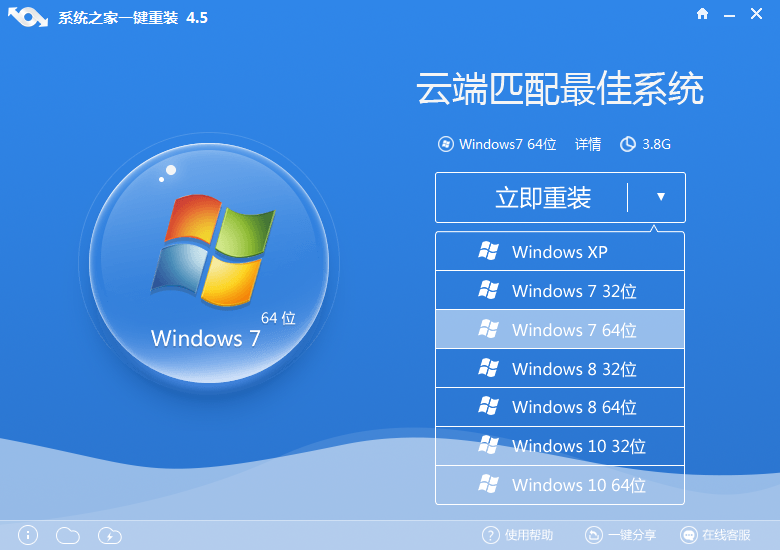780x550 pixels.
Task: Click the Windows 7 glass orb image
Action: tap(209, 263)
